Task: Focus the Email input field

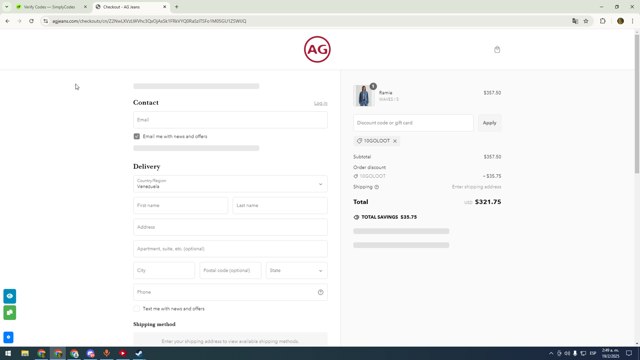Action: 230,120
